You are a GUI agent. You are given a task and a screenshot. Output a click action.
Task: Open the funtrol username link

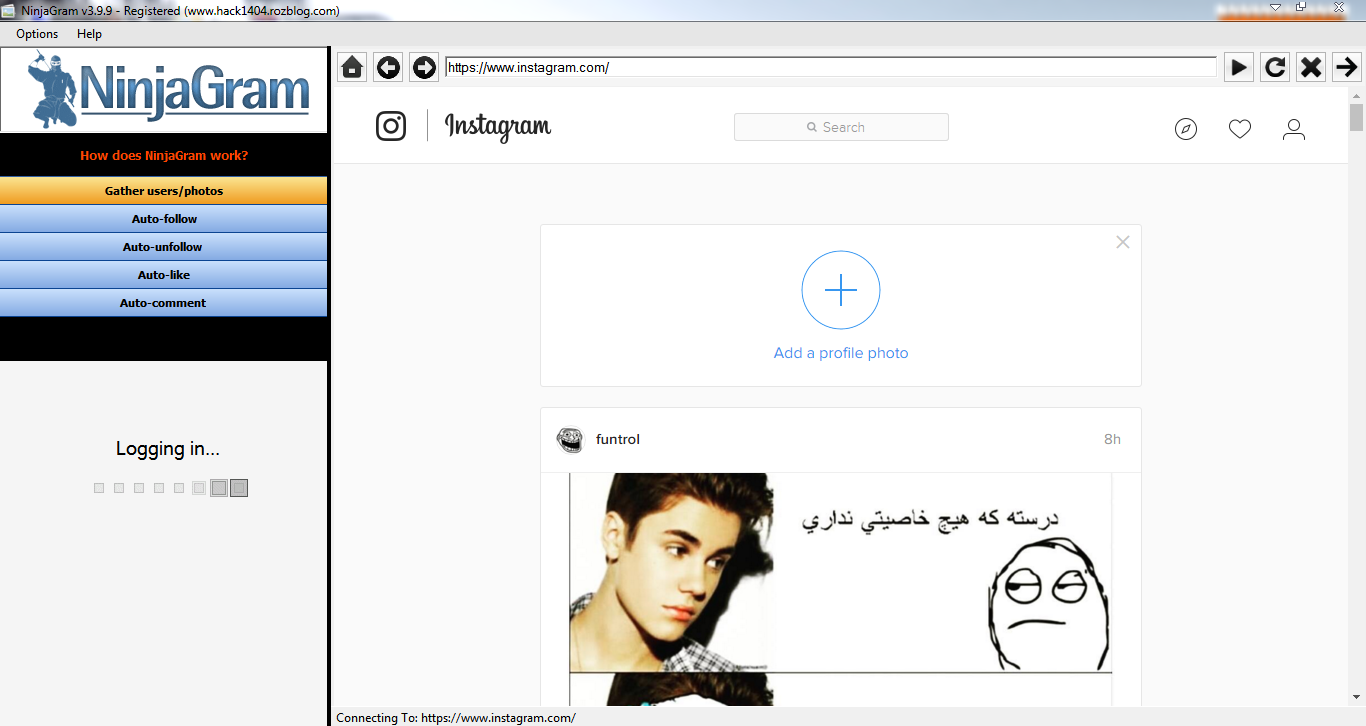point(618,439)
